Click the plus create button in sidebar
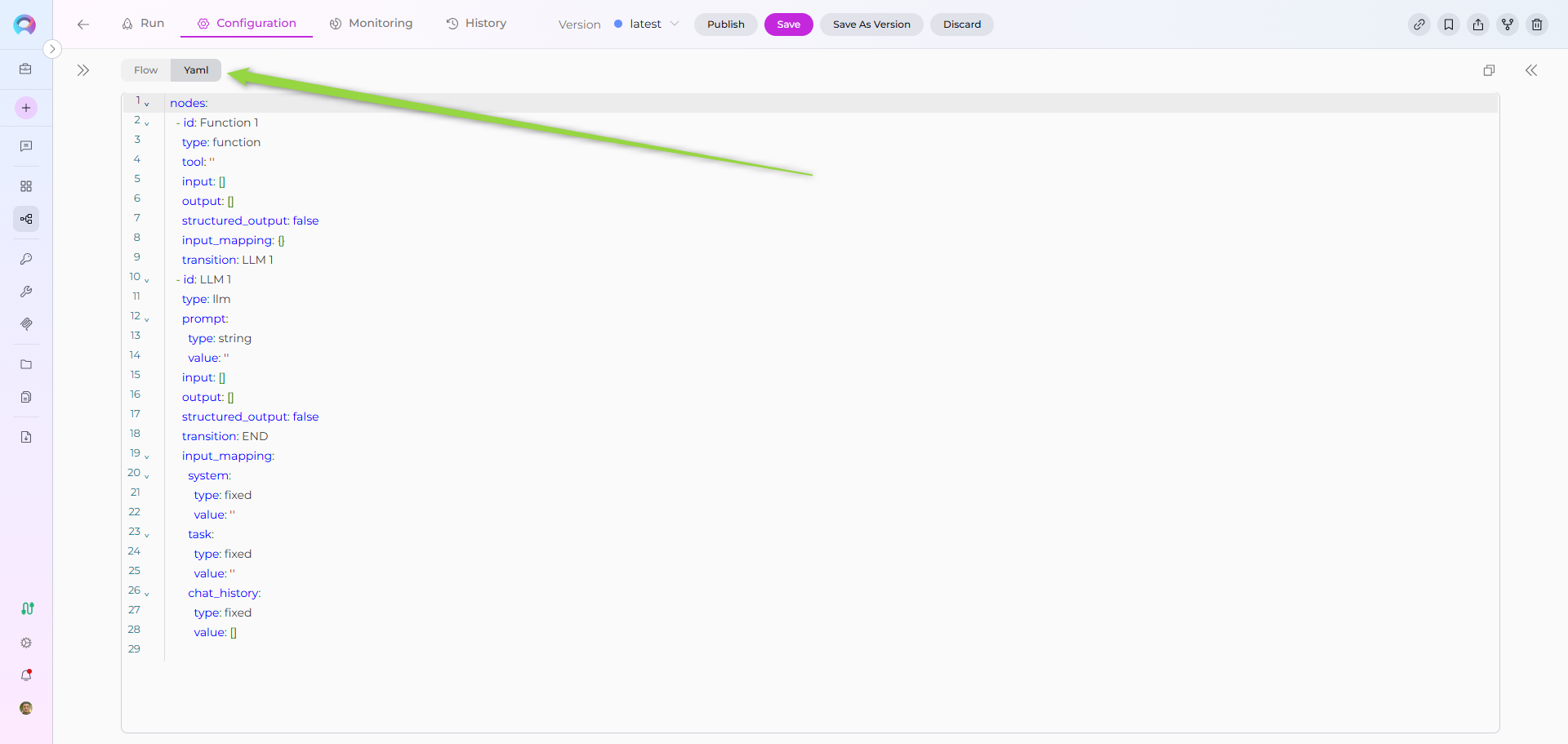This screenshot has height=744, width=1568. (26, 108)
